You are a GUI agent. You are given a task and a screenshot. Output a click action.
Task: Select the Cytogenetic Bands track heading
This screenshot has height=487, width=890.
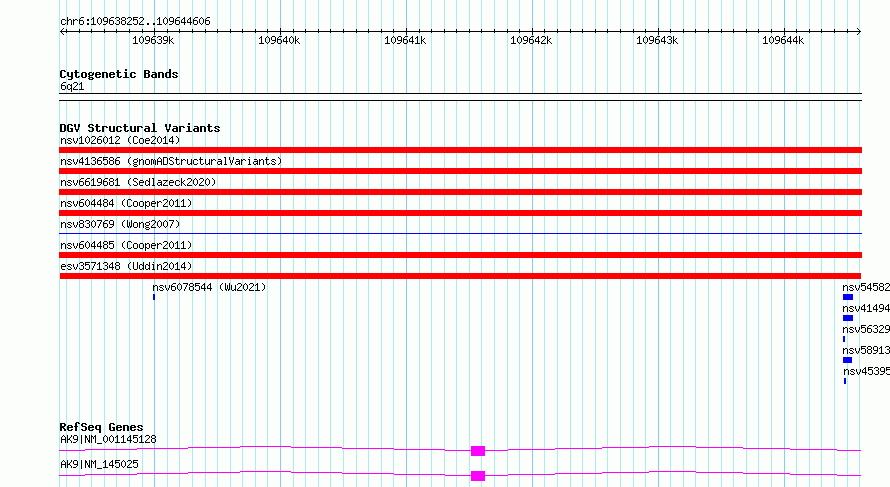(119, 74)
